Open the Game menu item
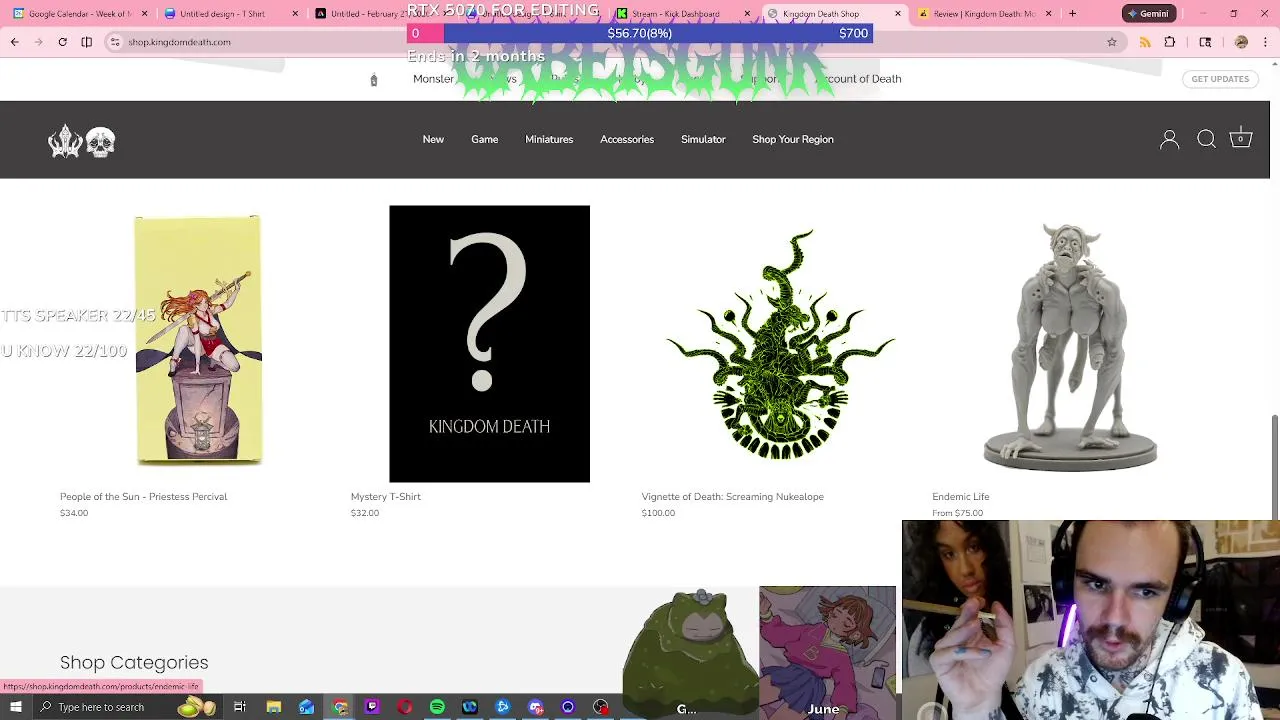 pos(484,139)
